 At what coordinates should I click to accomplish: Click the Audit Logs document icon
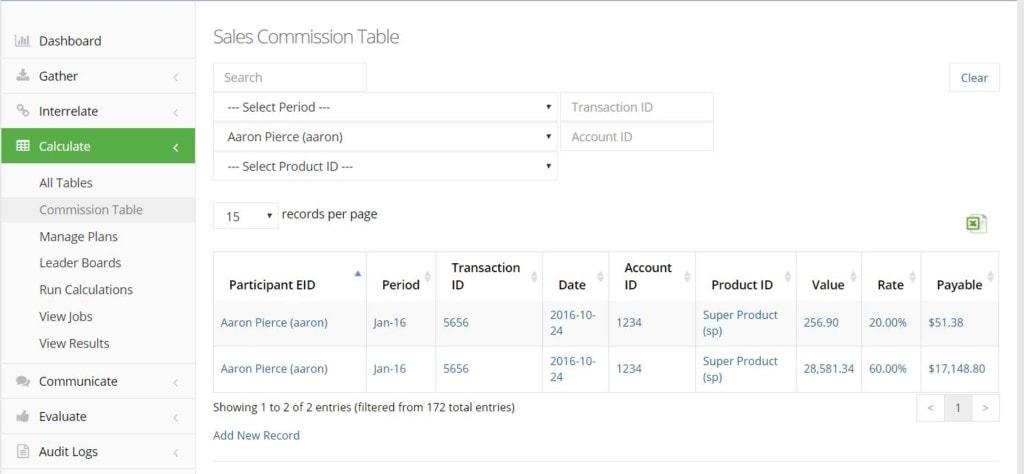pos(23,451)
